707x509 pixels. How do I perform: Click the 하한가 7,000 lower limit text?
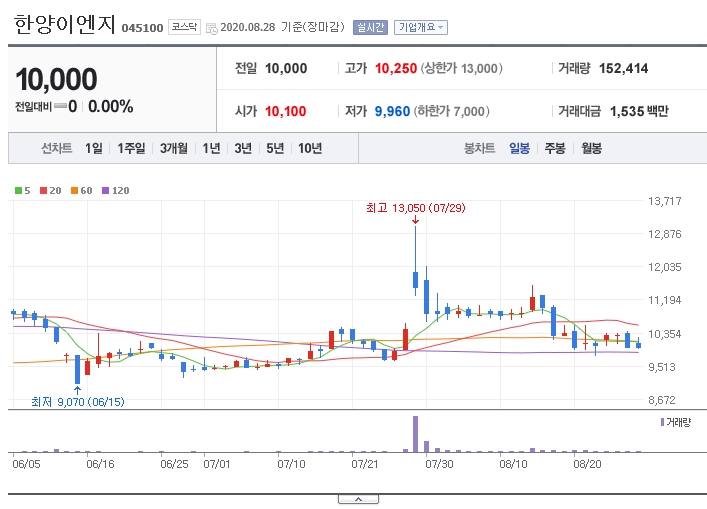pyautogui.click(x=451, y=111)
